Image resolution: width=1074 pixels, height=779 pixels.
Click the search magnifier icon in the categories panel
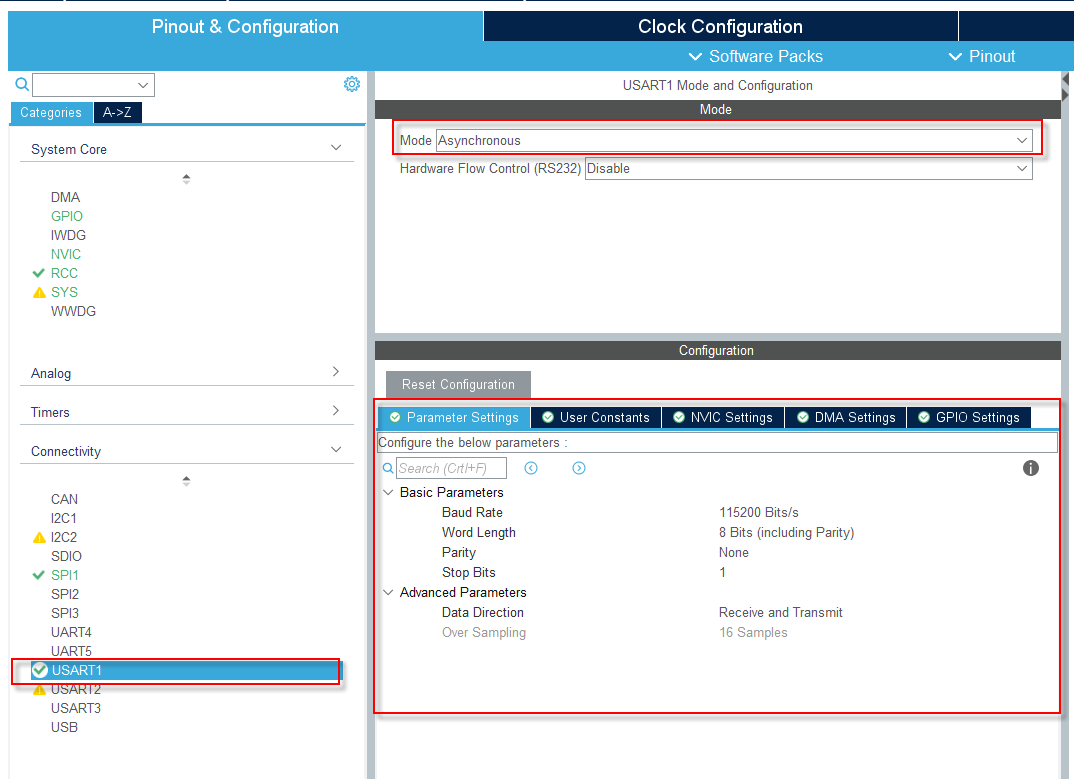tap(22, 84)
